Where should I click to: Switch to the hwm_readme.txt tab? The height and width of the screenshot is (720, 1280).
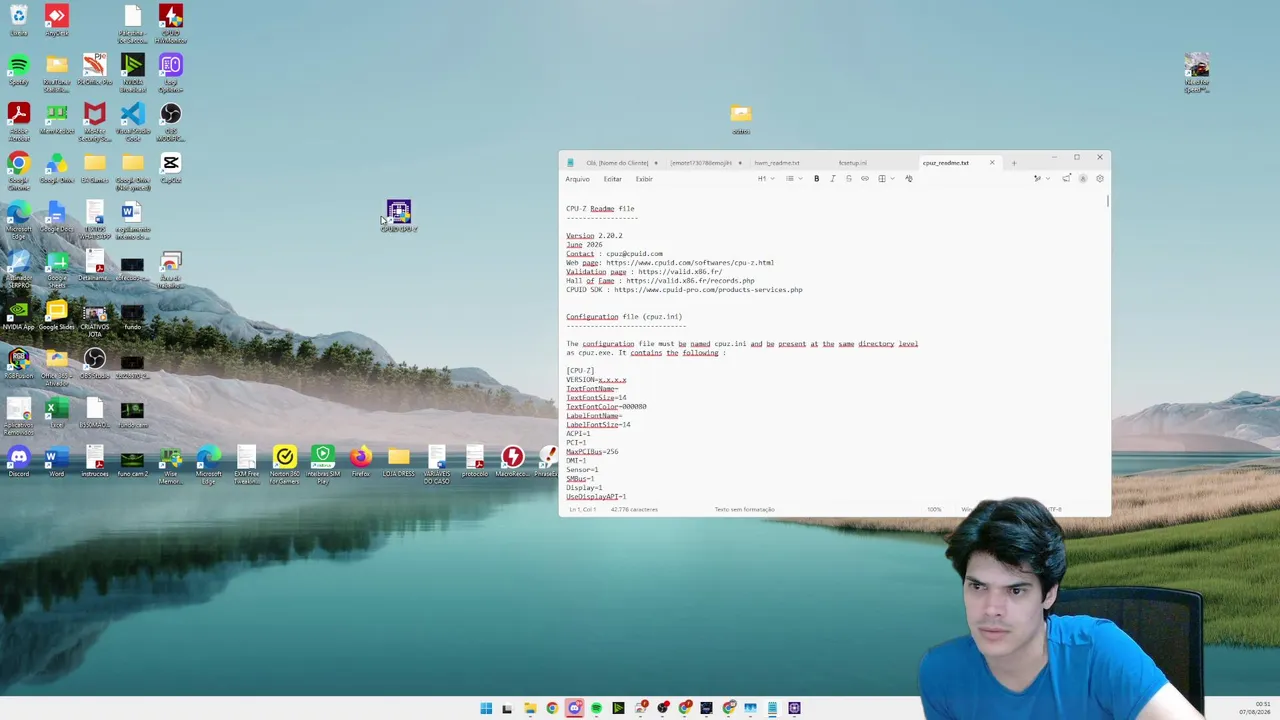tap(777, 163)
